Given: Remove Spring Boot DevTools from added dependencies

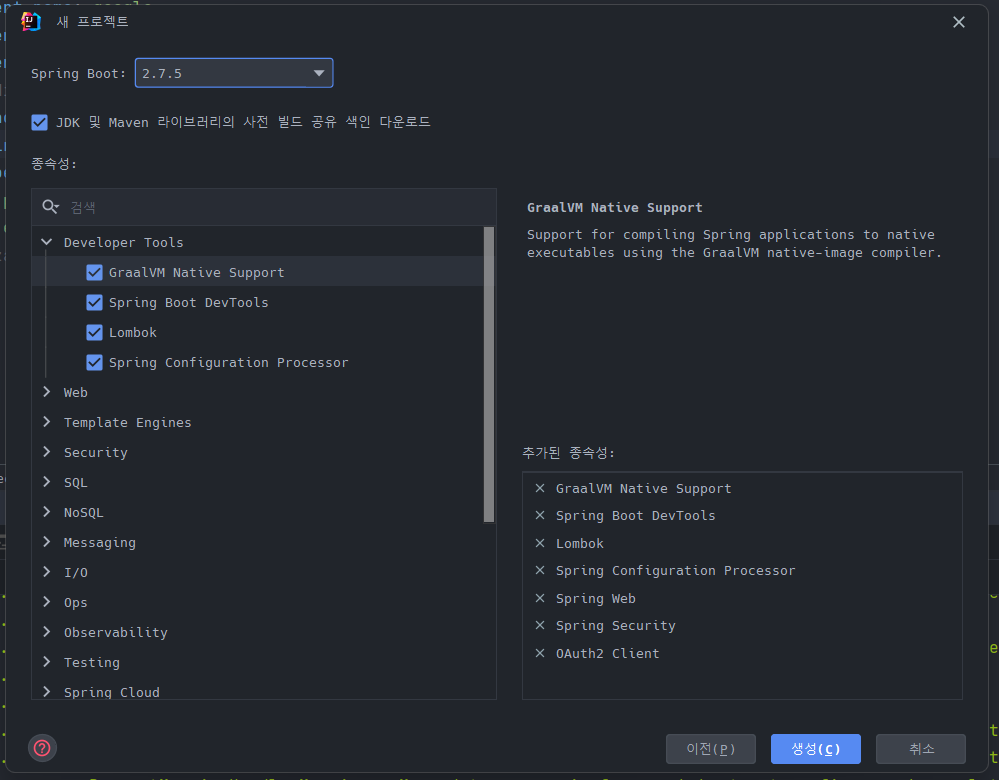Looking at the screenshot, I should tap(540, 515).
